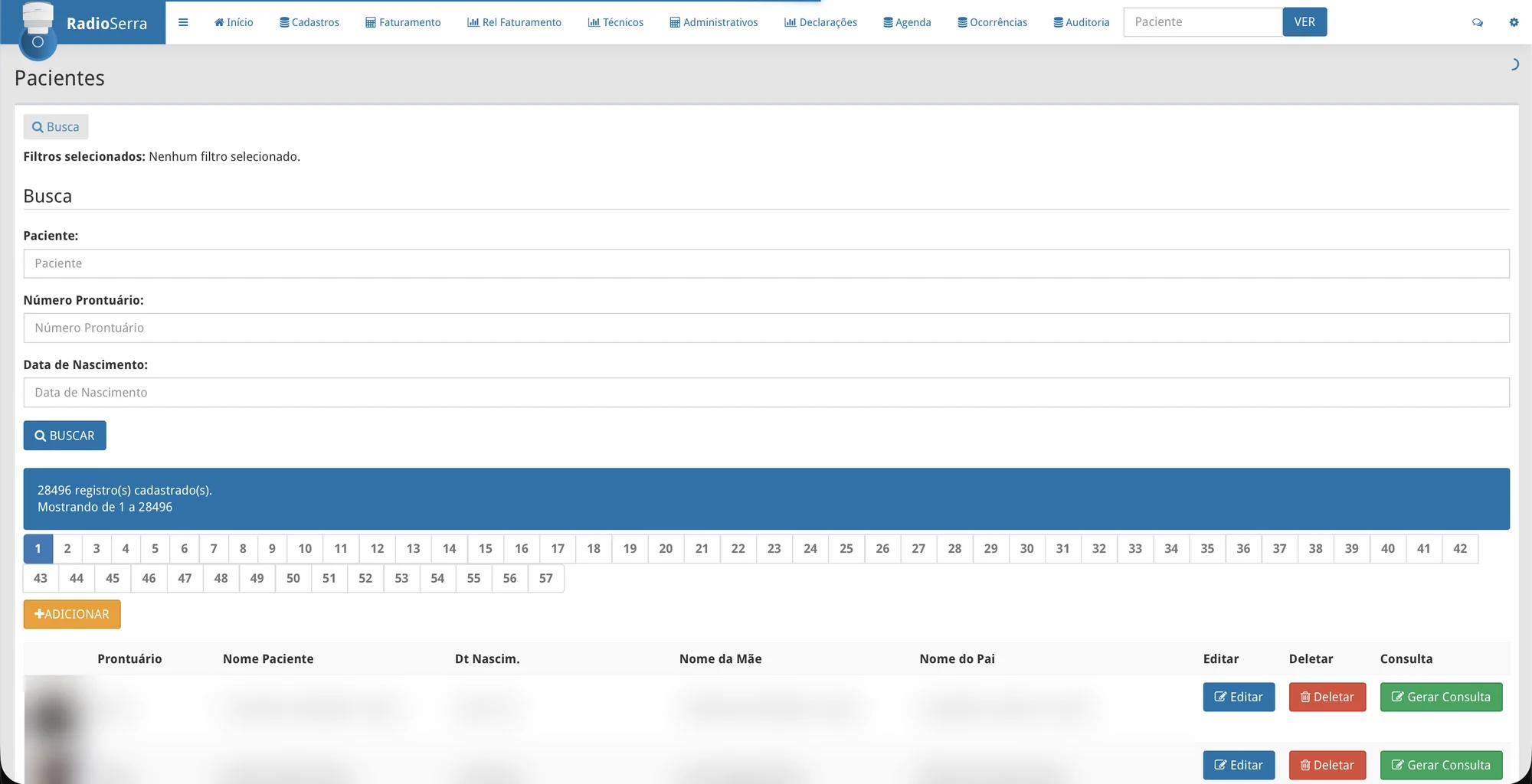
Task: Go to pagination page 1
Action: point(38,548)
